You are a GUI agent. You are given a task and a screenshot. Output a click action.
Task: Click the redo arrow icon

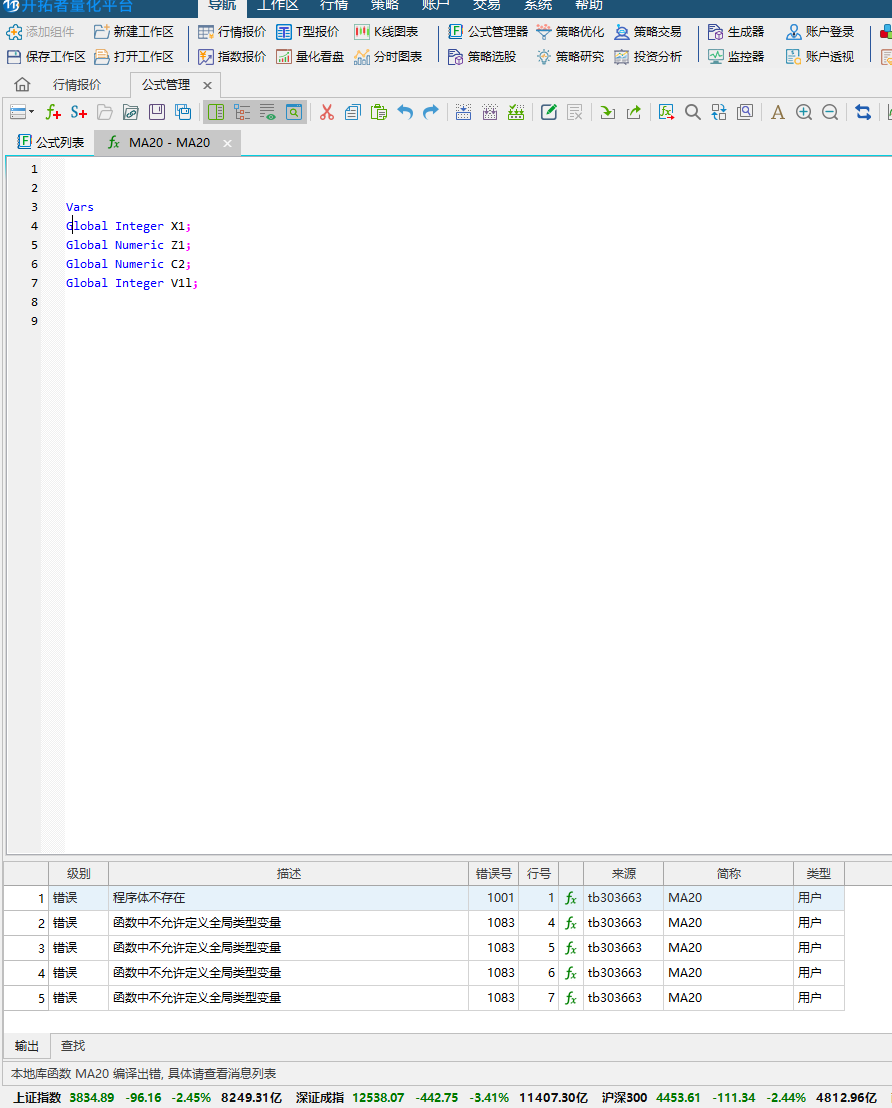coord(431,112)
